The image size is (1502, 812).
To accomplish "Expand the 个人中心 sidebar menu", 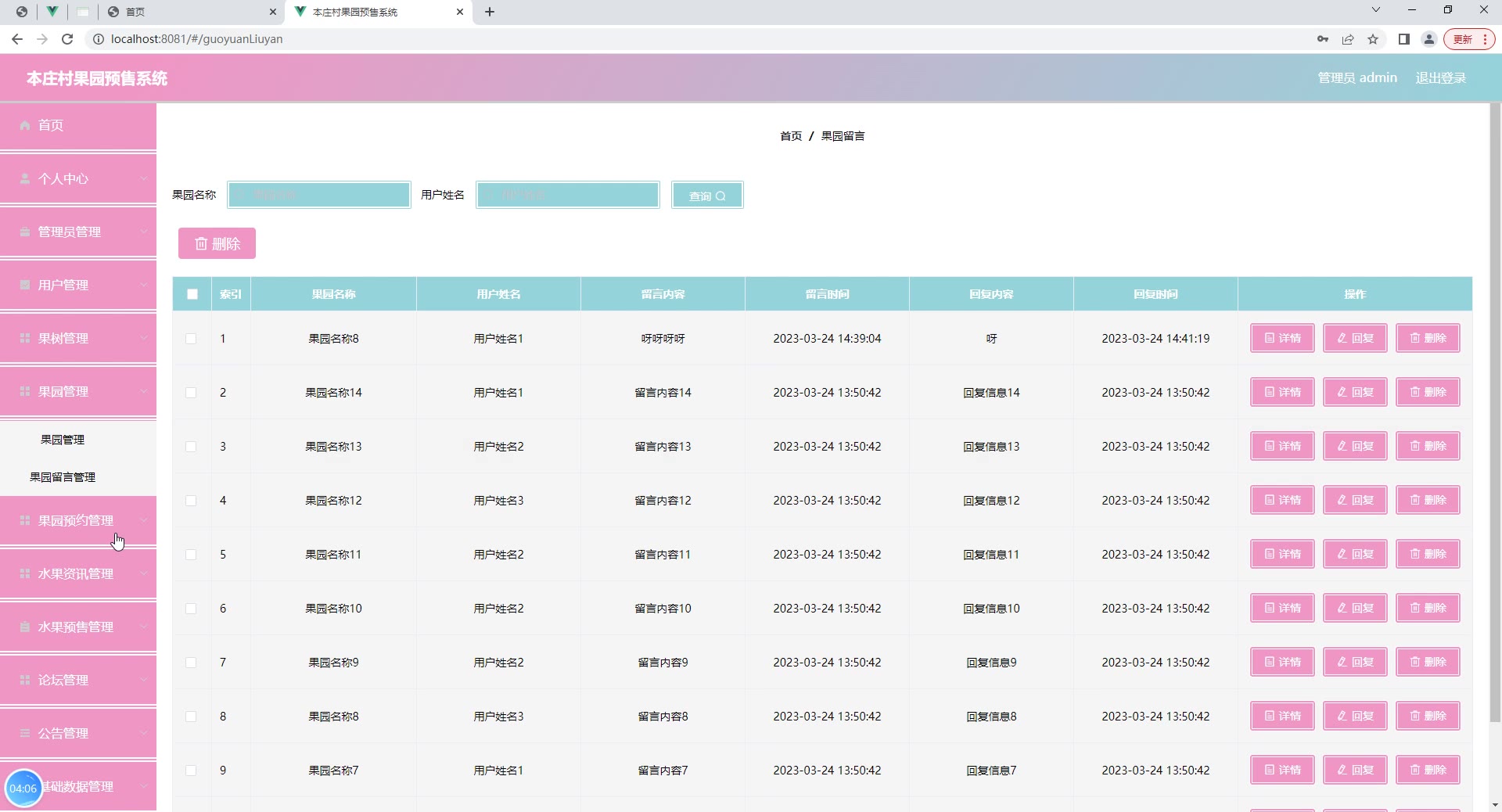I will click(78, 178).
